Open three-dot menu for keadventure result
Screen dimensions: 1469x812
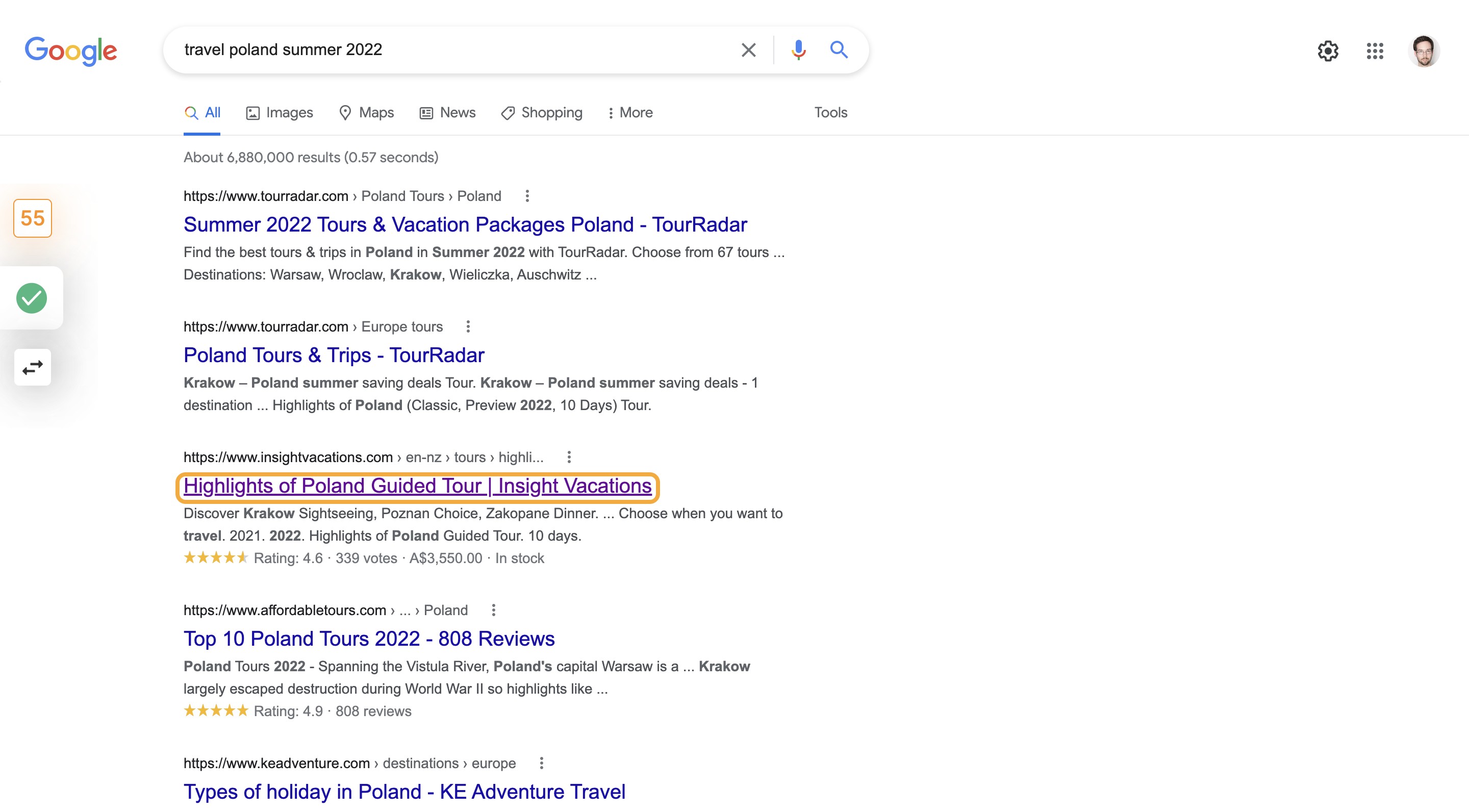pyautogui.click(x=541, y=763)
